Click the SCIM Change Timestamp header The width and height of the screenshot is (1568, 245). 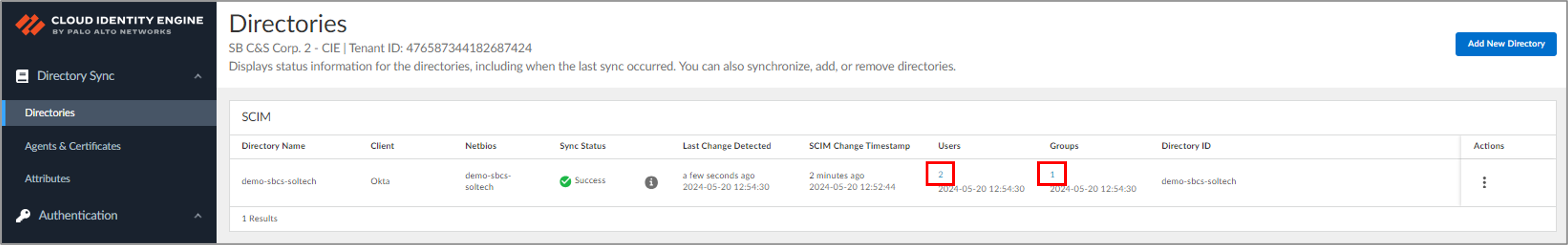(x=859, y=146)
